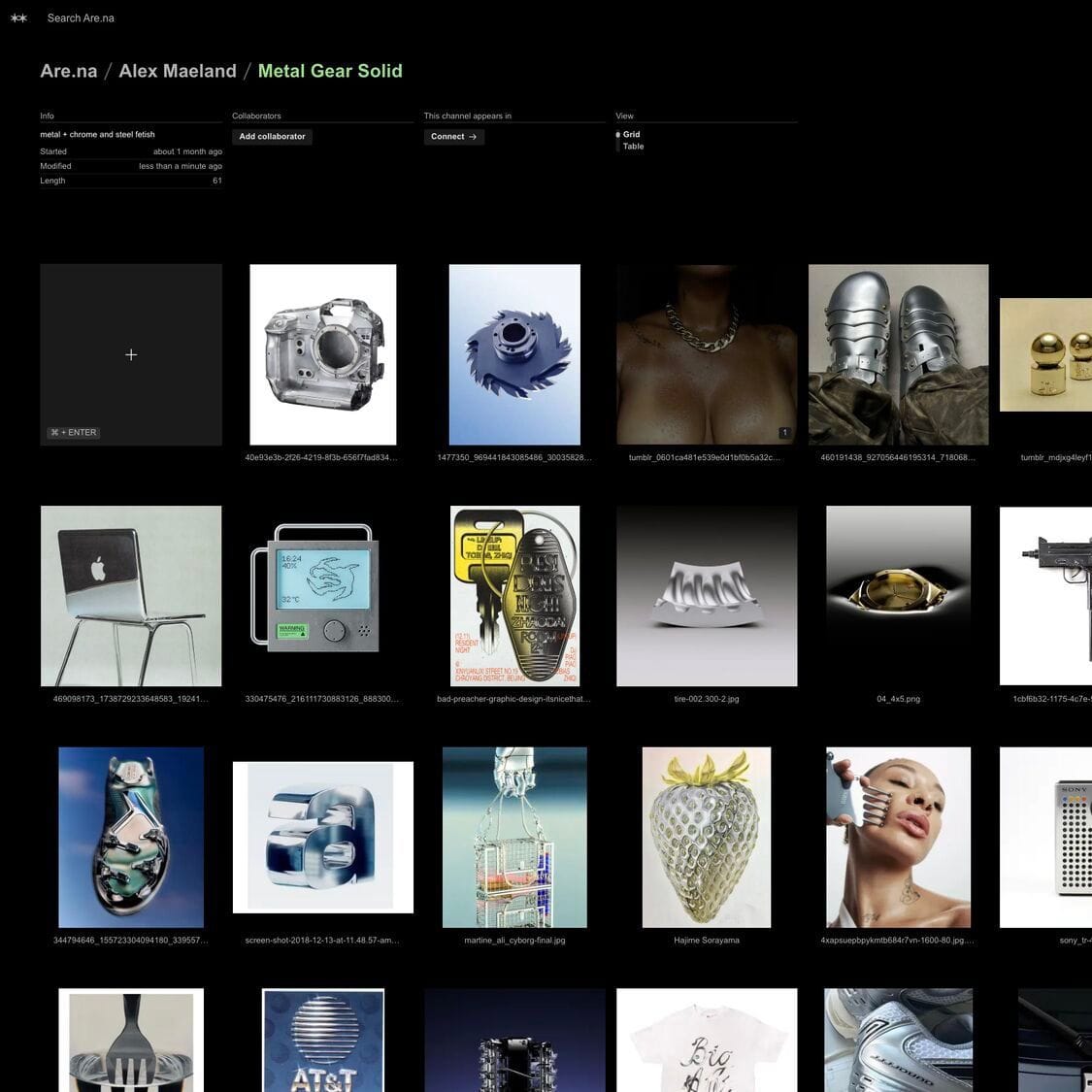Click the ⌘ + ENTER shortcut label
The height and width of the screenshot is (1092, 1092).
[74, 433]
